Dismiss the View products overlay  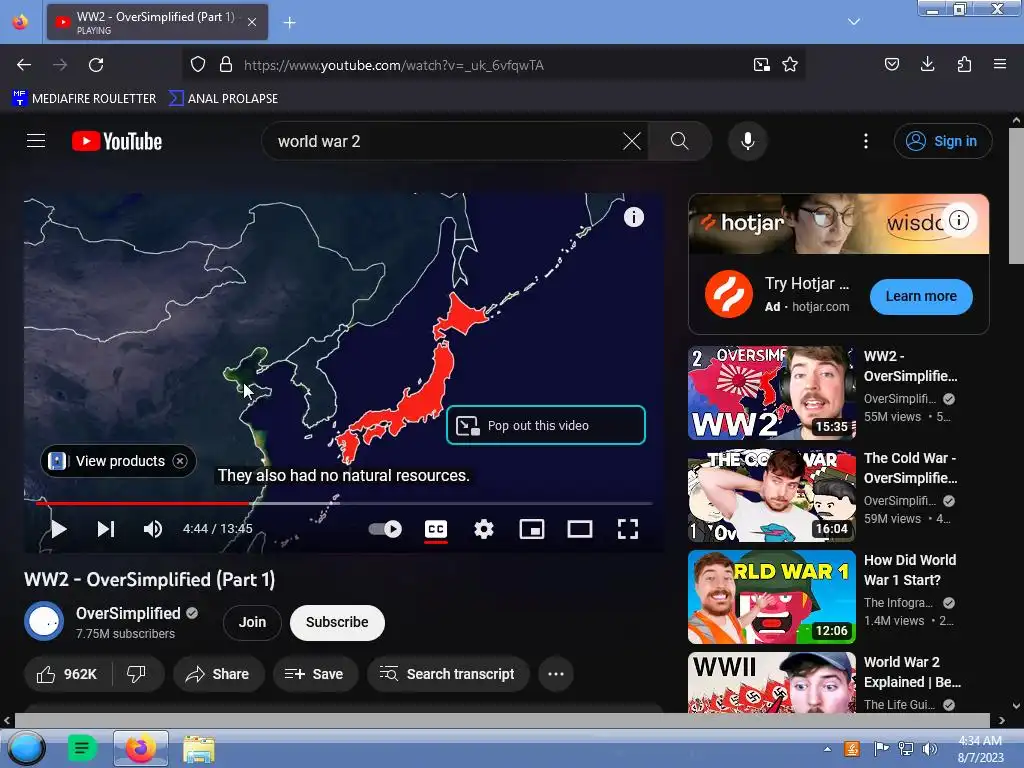pyautogui.click(x=180, y=461)
